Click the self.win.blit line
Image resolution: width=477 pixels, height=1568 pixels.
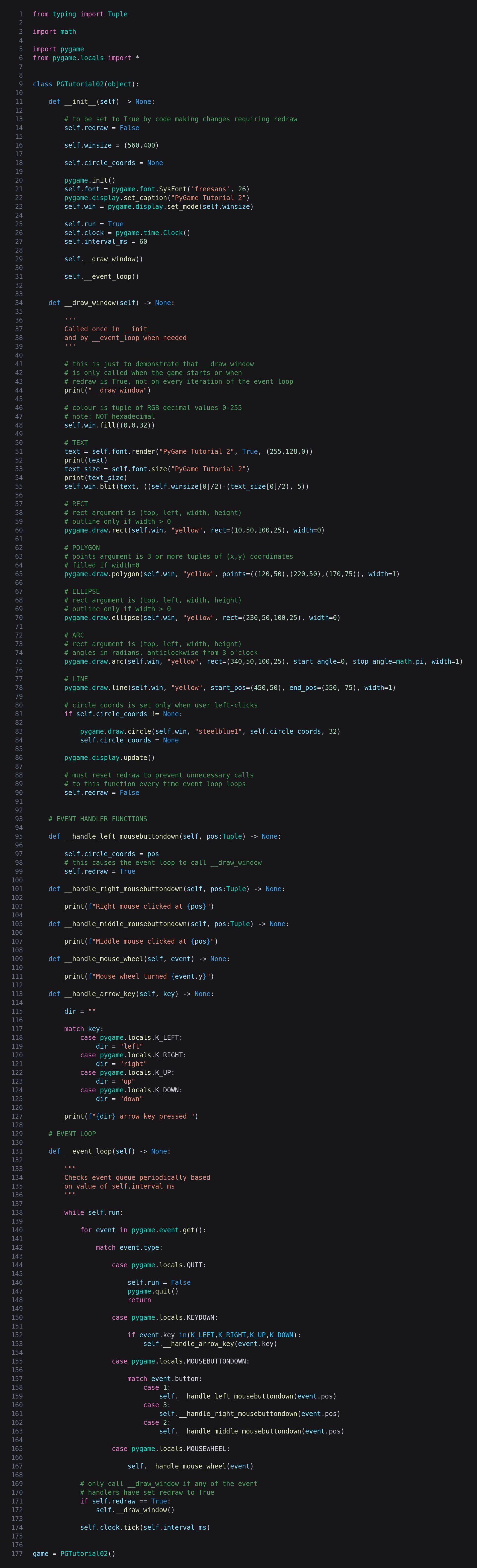click(187, 486)
